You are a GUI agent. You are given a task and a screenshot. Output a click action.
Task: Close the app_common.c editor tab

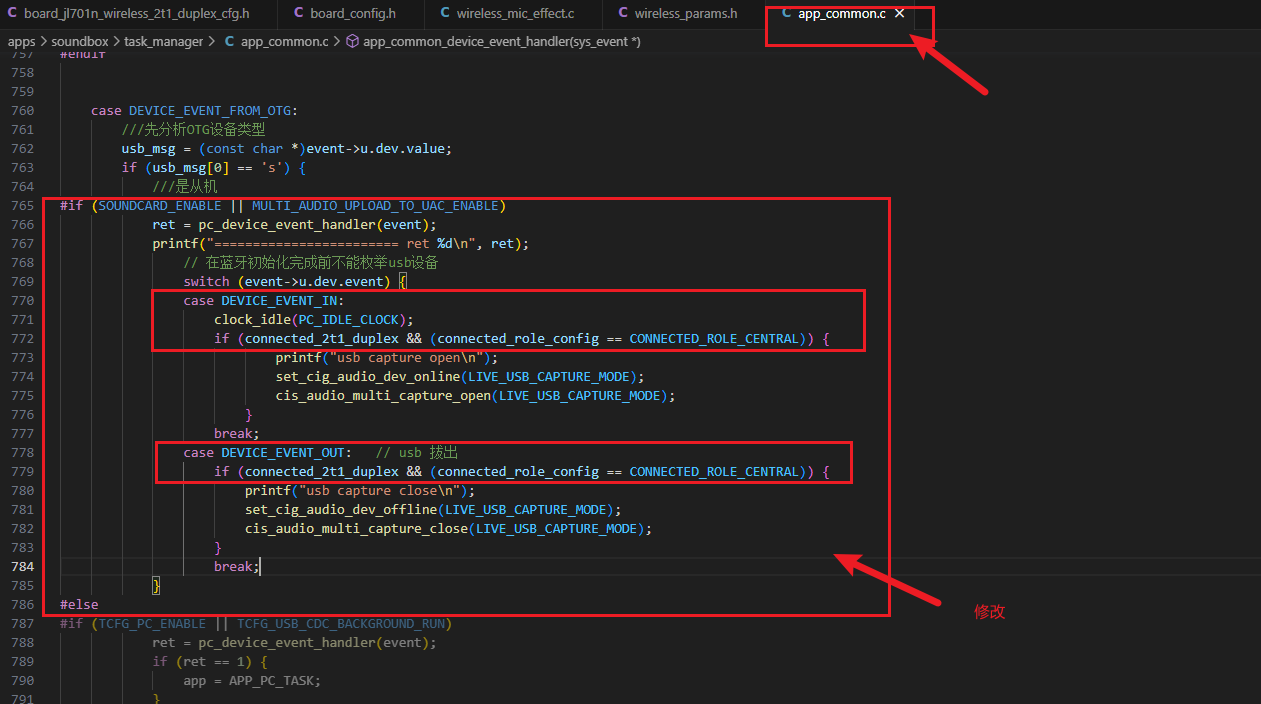pyautogui.click(x=900, y=14)
